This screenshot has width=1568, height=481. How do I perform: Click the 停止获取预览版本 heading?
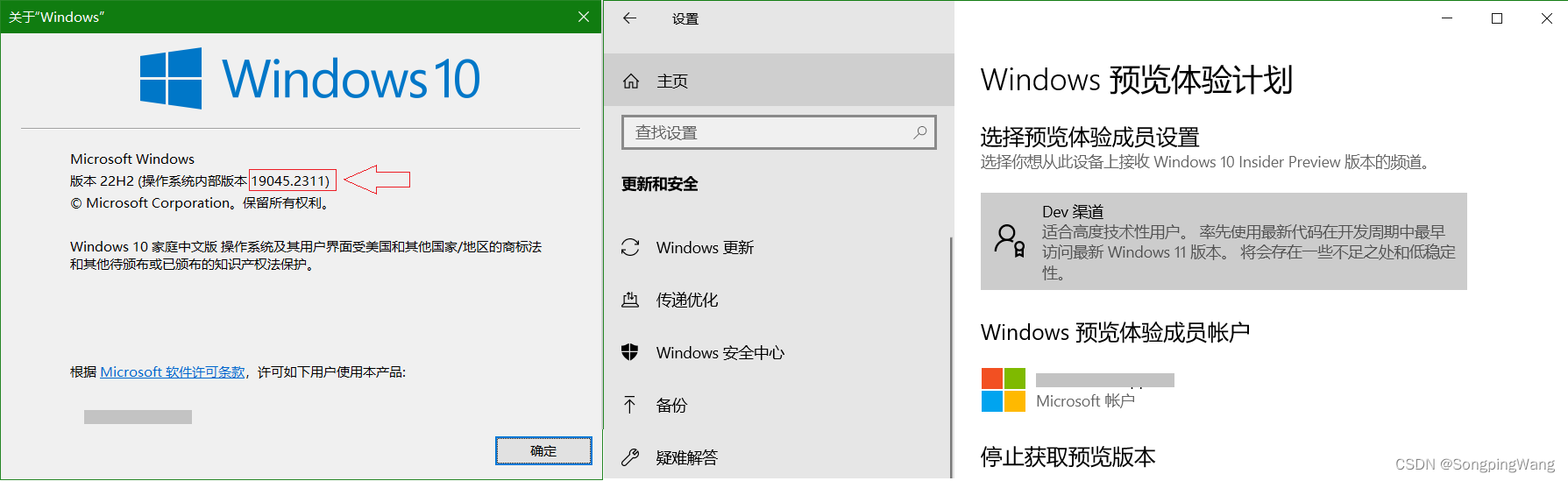click(x=1068, y=456)
